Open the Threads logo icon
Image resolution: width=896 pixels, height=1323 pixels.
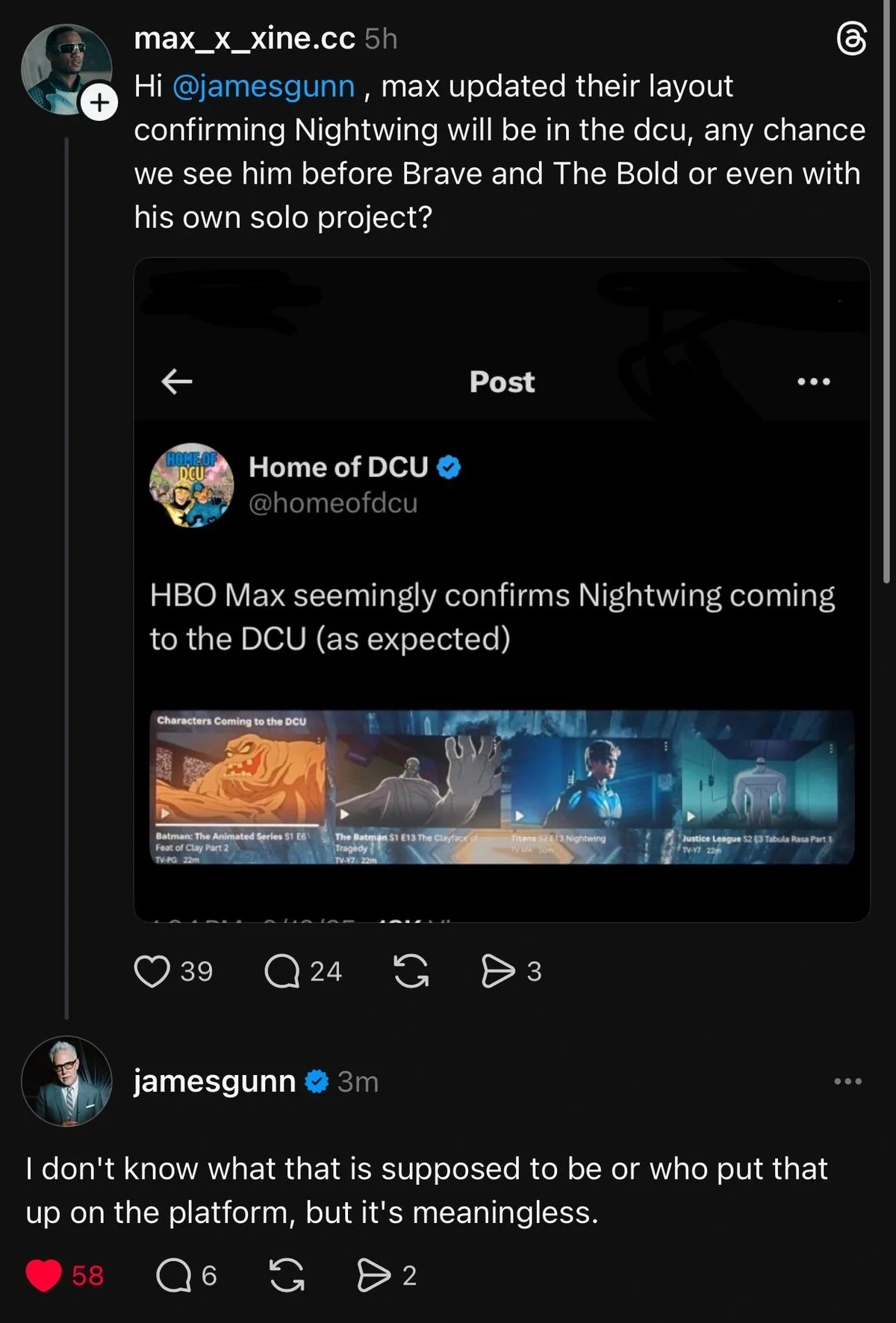tap(852, 40)
